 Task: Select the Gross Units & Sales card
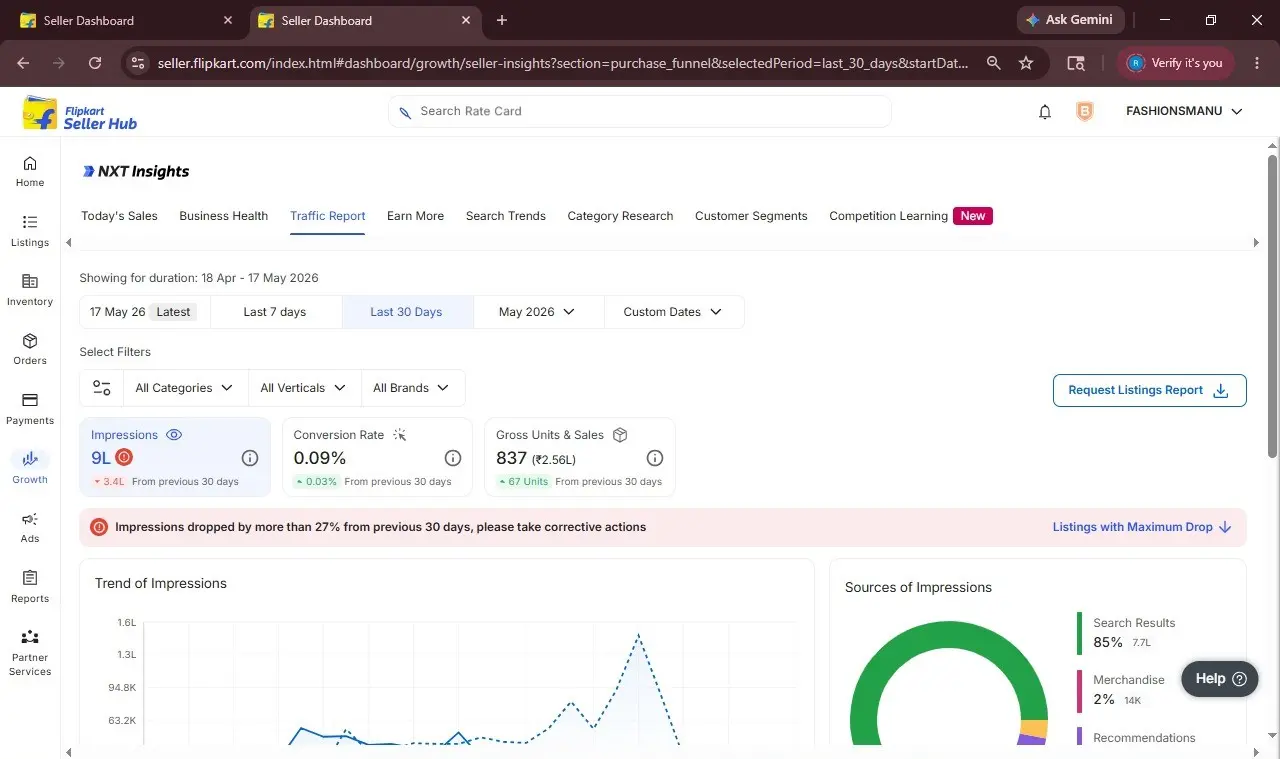tap(580, 457)
